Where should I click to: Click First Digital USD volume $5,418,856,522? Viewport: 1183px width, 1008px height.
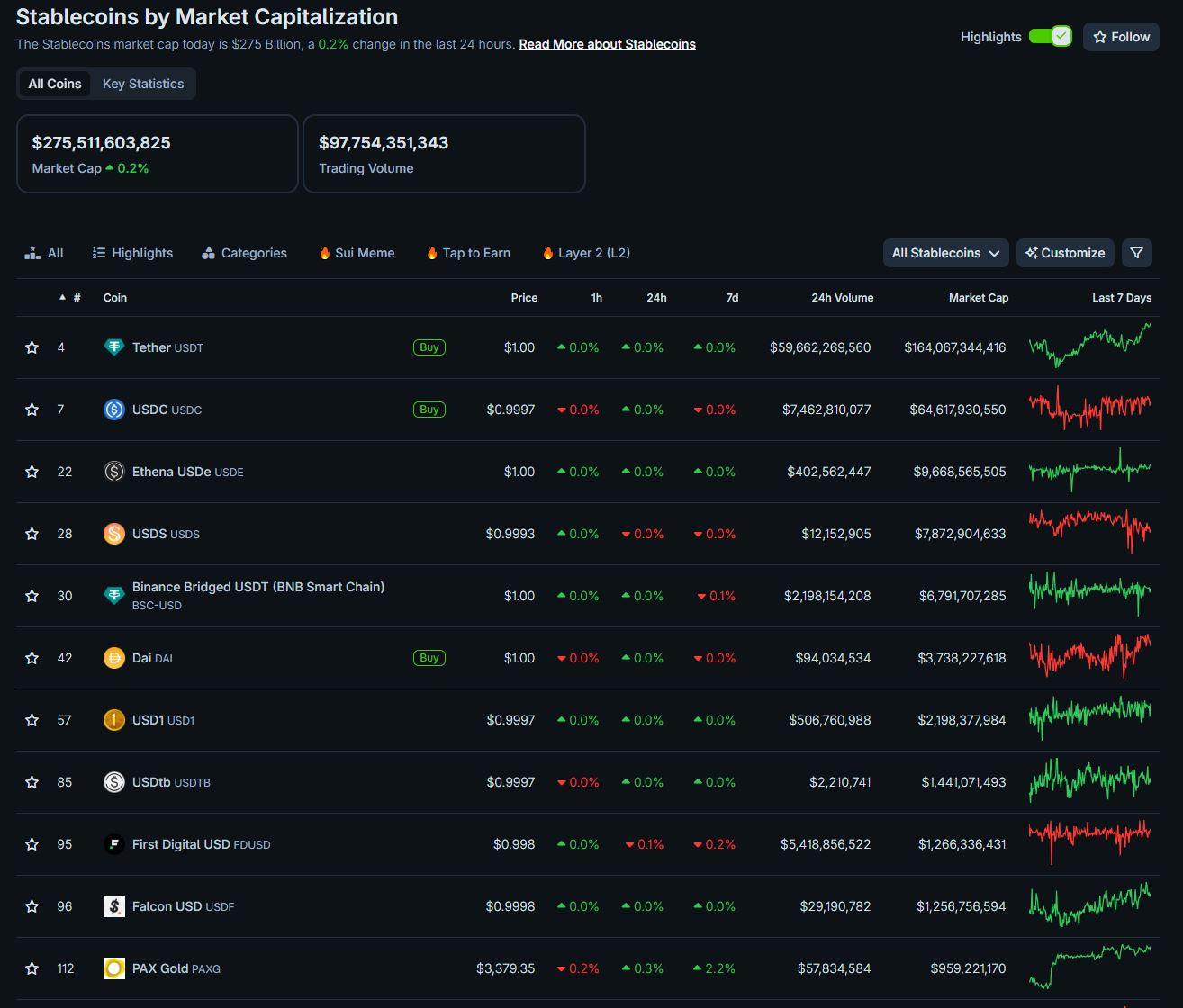pos(826,844)
